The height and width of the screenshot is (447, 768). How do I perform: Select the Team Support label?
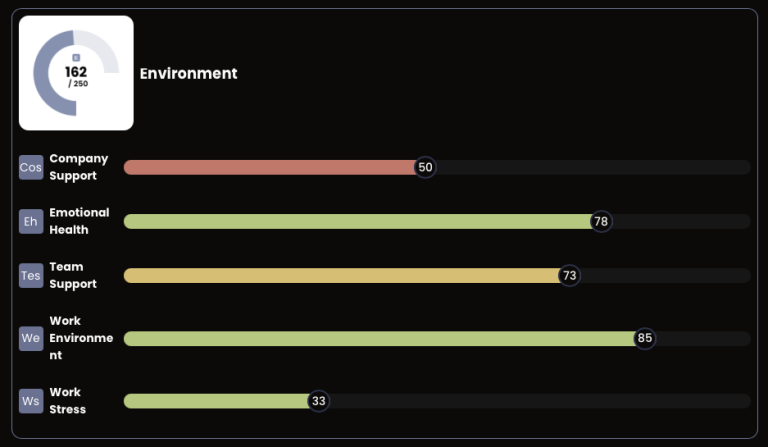click(x=73, y=275)
